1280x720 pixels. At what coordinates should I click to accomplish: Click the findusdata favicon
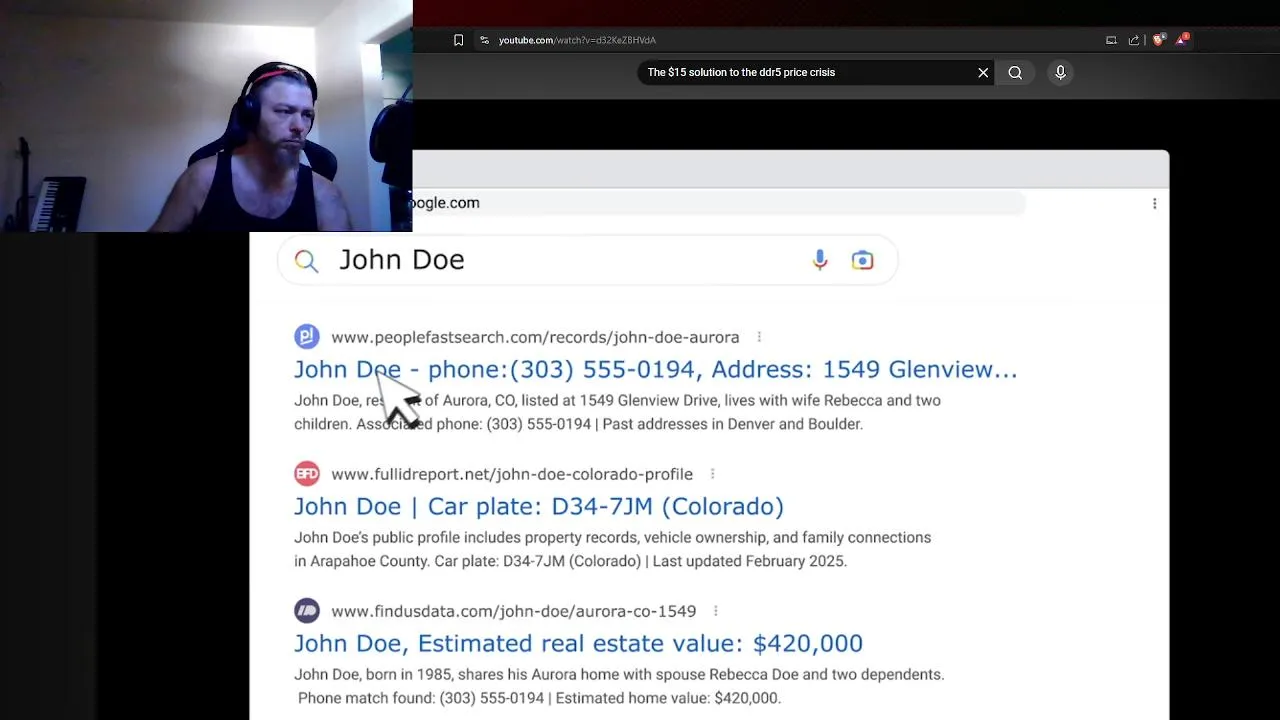coord(307,610)
